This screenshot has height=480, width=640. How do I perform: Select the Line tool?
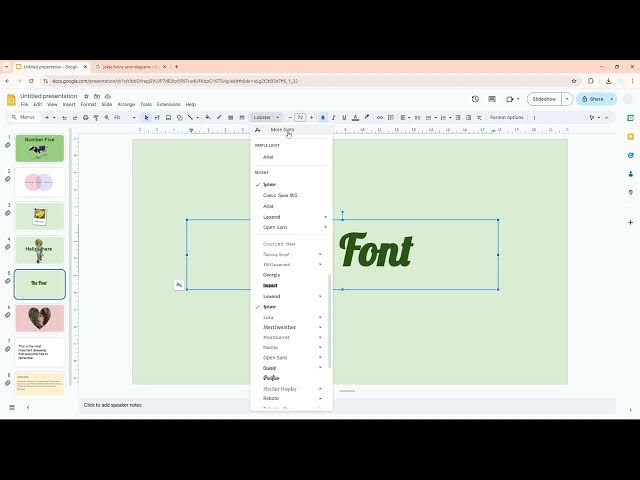190,118
